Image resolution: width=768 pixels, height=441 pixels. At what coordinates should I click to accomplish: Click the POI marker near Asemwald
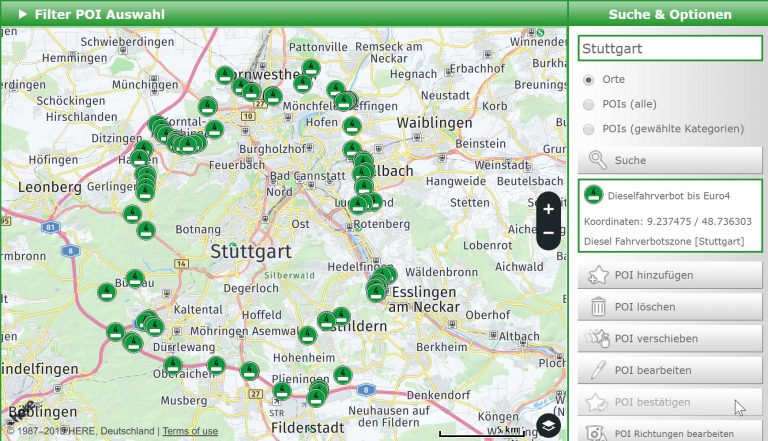click(308, 336)
